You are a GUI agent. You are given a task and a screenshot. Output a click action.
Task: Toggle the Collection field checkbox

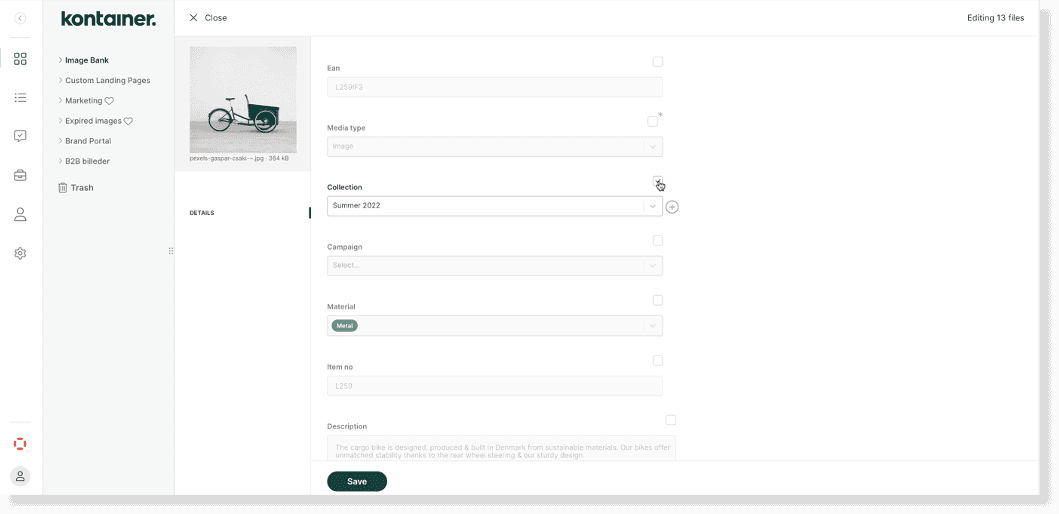(658, 181)
